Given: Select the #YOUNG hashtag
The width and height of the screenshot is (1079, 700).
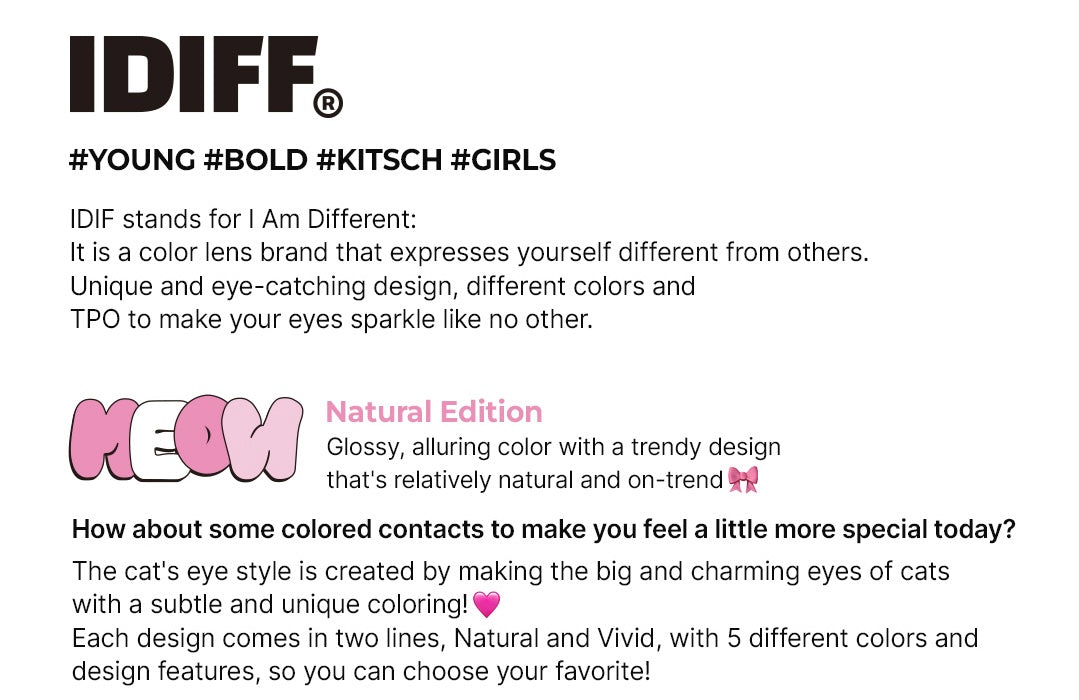Looking at the screenshot, I should pos(133,160).
